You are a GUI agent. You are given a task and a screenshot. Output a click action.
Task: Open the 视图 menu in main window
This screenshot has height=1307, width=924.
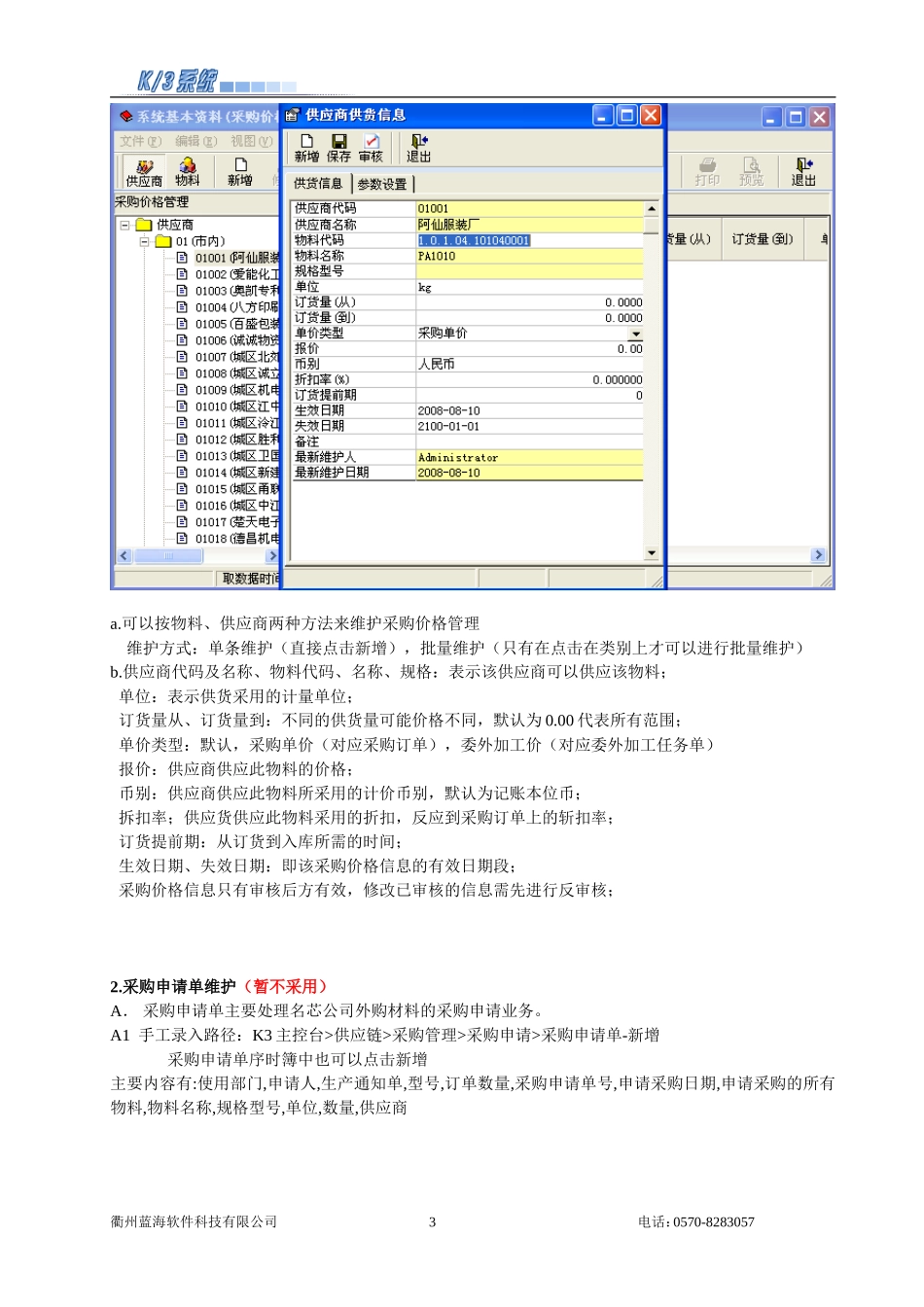pyautogui.click(x=251, y=141)
